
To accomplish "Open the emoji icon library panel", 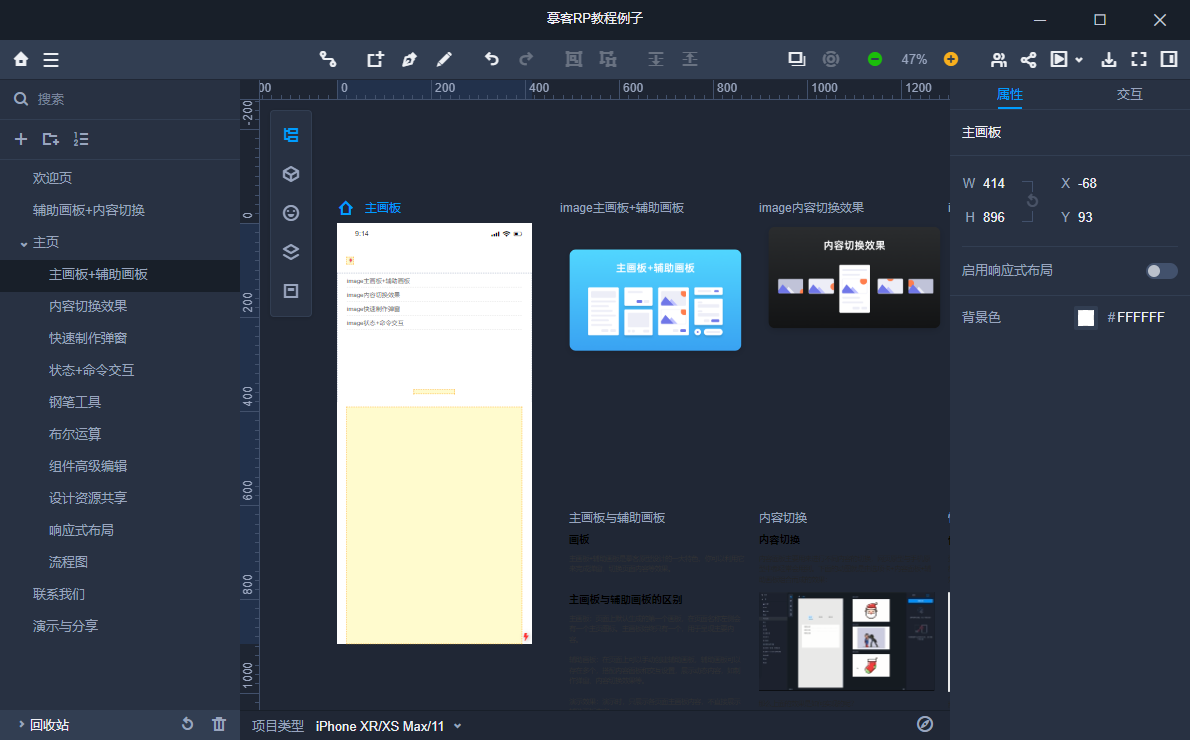I will coord(291,213).
